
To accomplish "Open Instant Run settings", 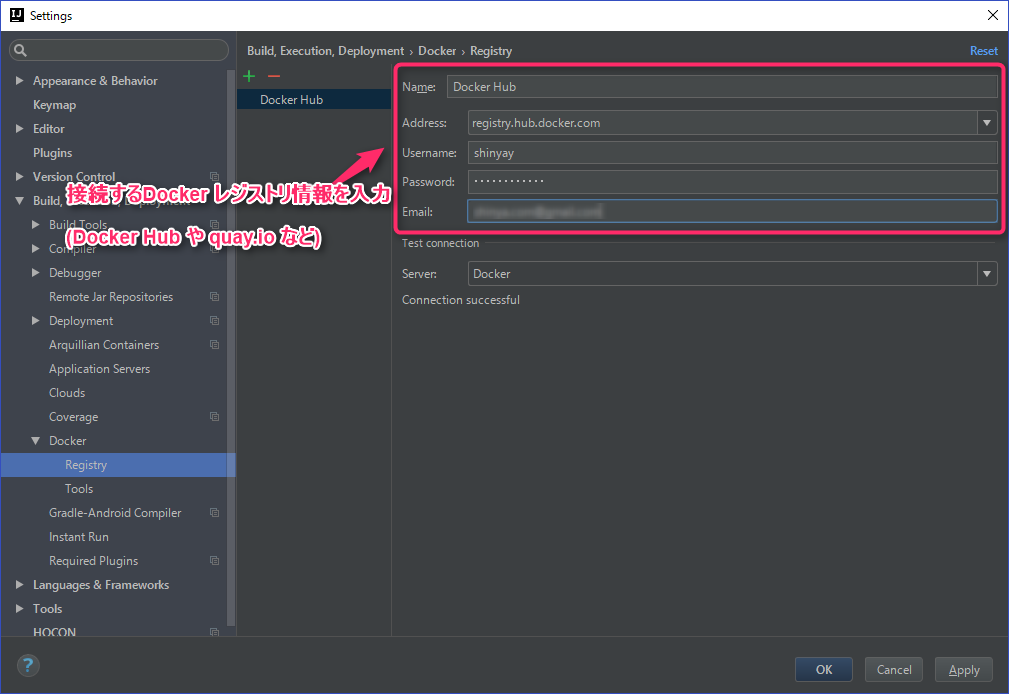I will 79,537.
